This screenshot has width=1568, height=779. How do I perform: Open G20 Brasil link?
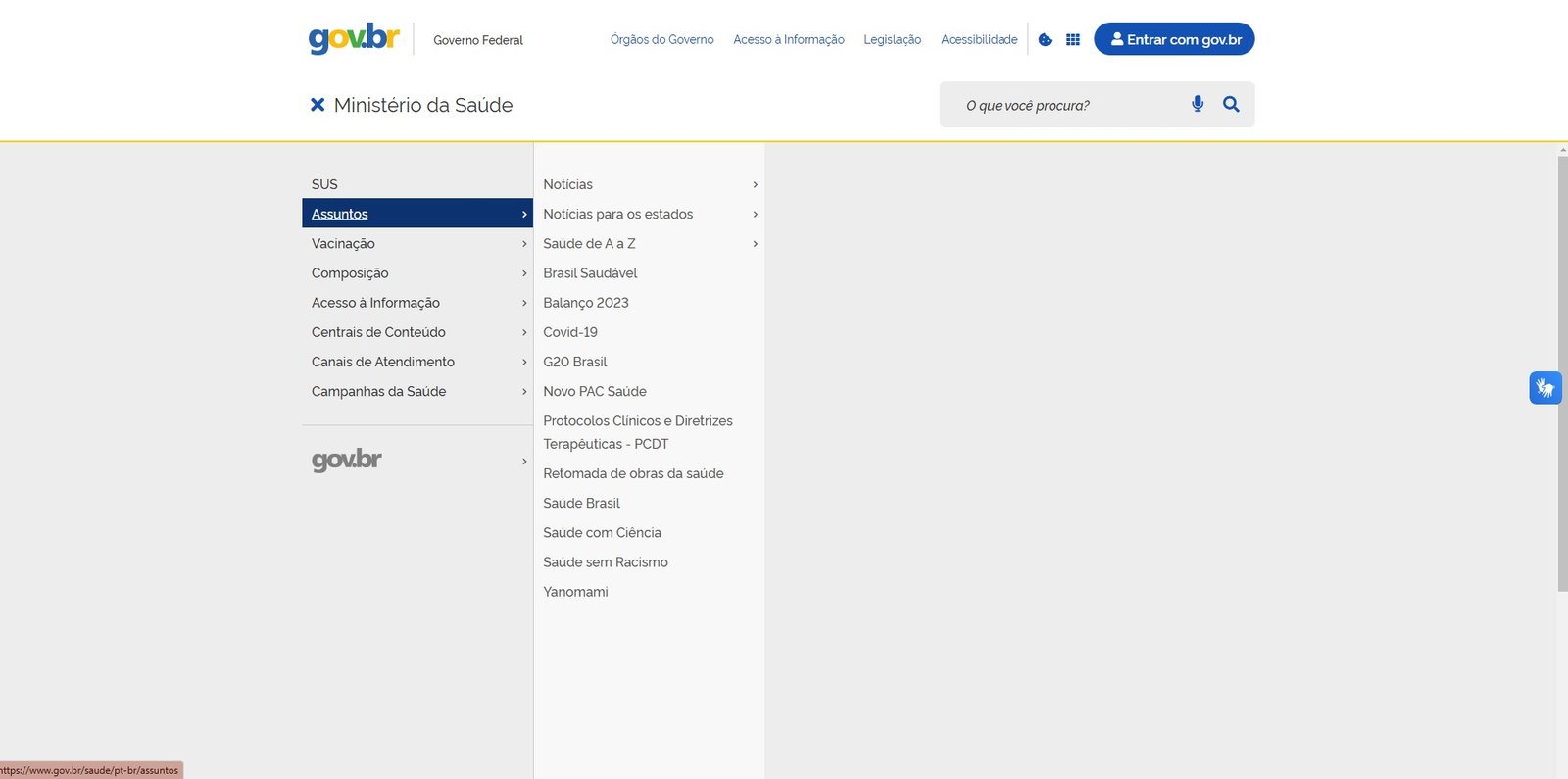(575, 362)
